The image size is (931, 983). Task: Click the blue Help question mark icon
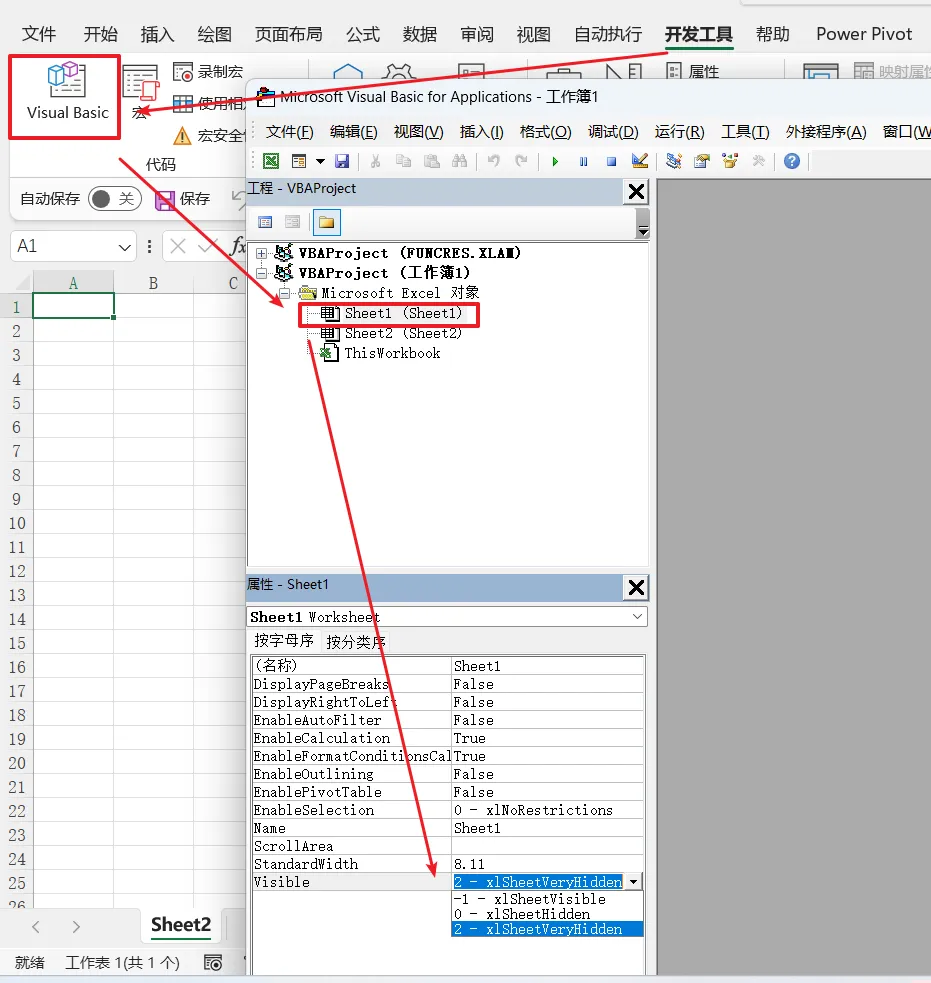792,161
